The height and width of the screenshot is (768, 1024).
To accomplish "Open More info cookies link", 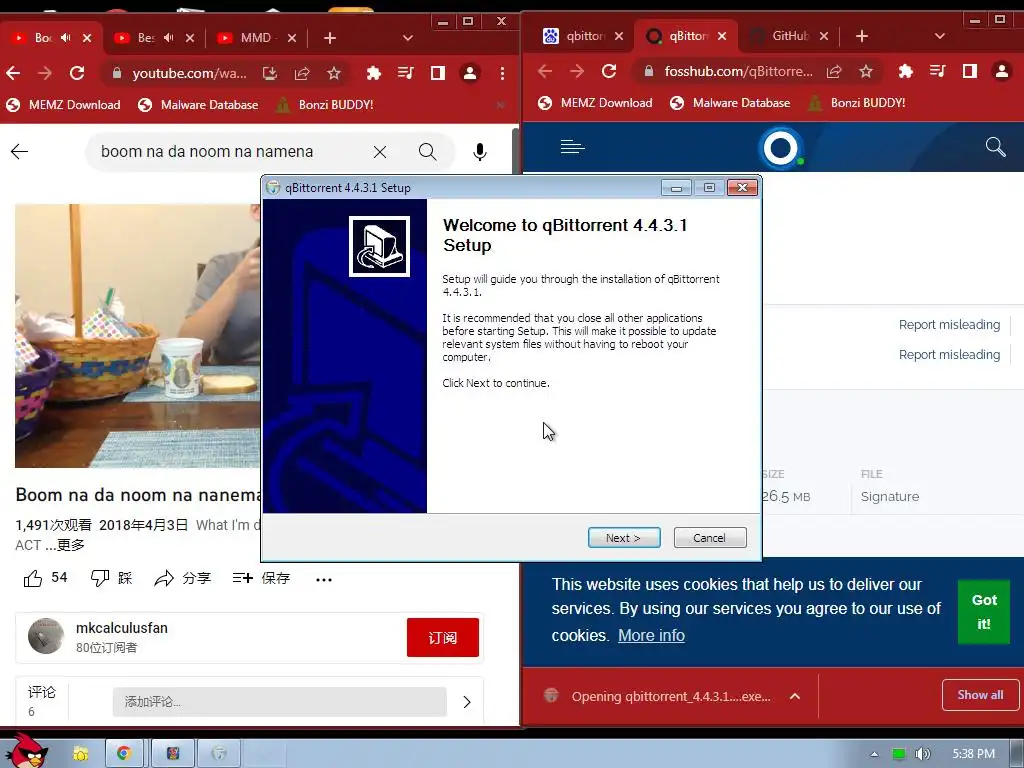I will click(651, 635).
